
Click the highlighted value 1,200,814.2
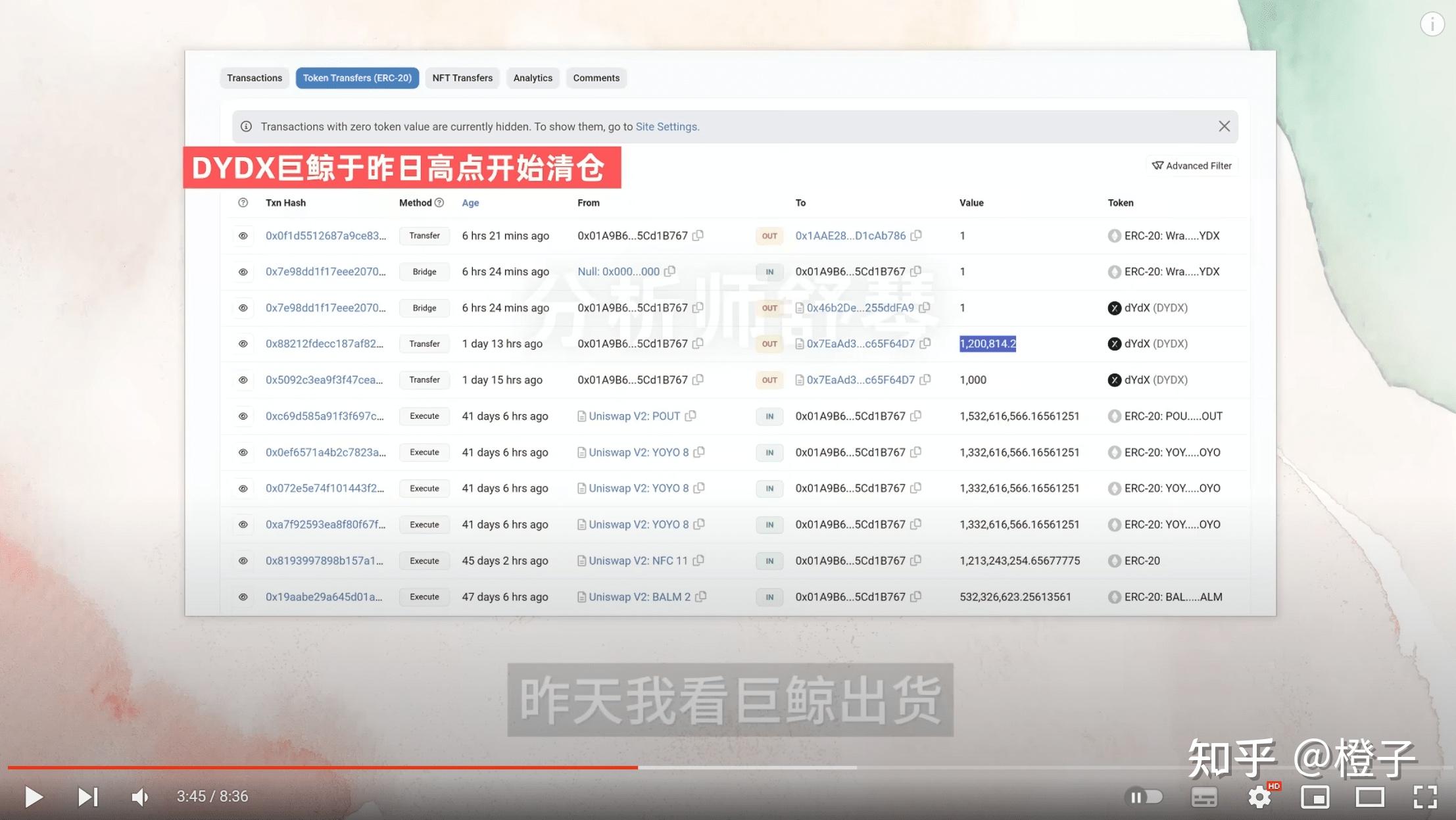coord(988,344)
